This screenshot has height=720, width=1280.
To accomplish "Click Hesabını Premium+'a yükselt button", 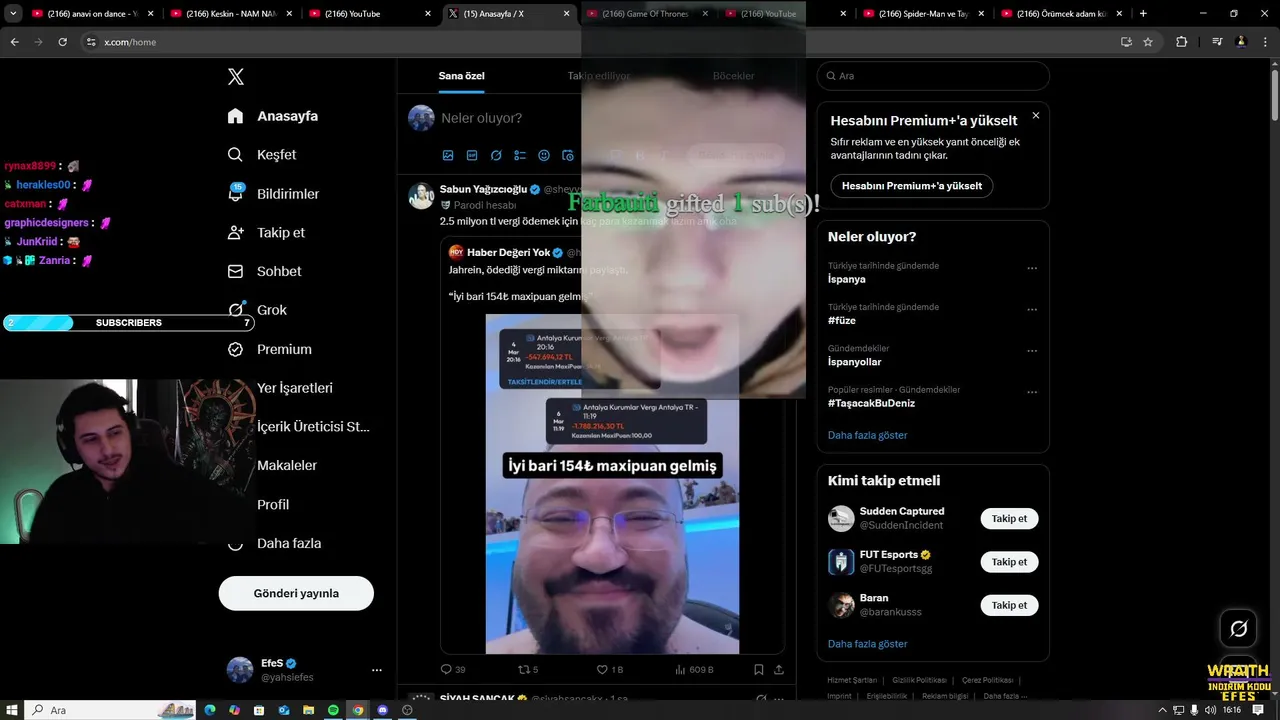I will pos(912,186).
